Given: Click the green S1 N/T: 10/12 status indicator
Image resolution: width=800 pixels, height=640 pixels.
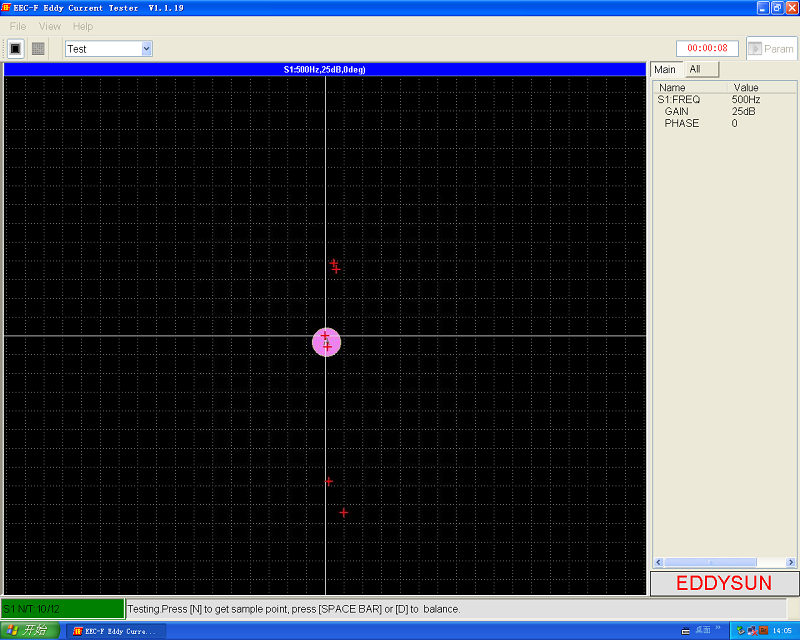Looking at the screenshot, I should pos(63,609).
